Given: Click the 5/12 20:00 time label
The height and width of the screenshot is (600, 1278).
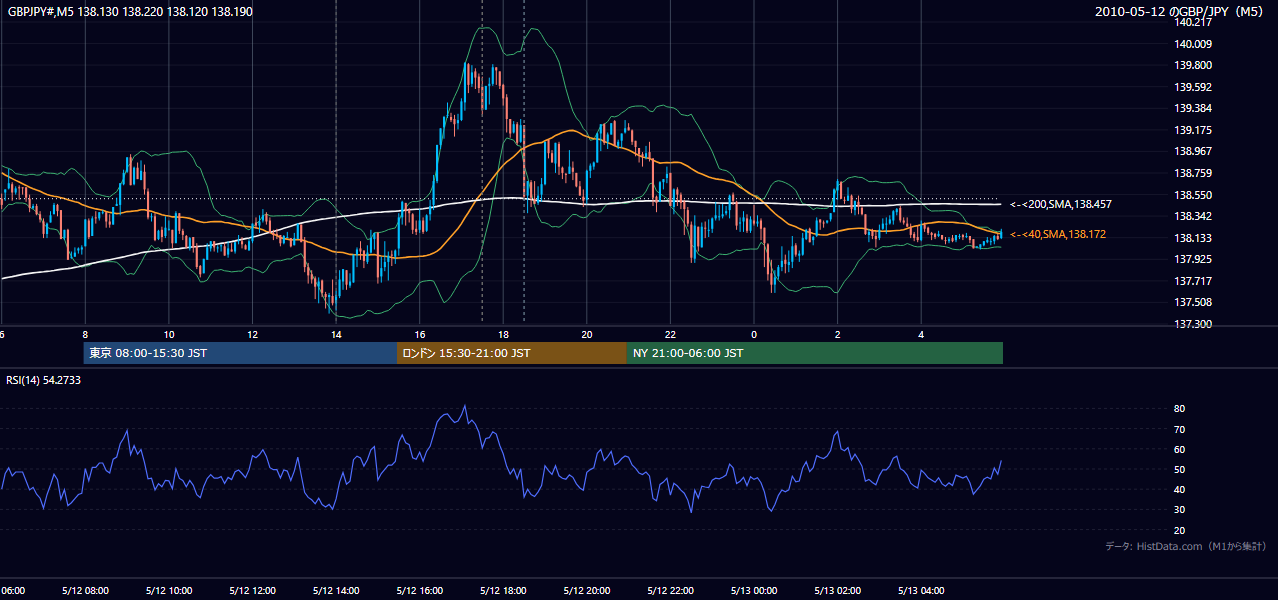Looking at the screenshot, I should 587,591.
